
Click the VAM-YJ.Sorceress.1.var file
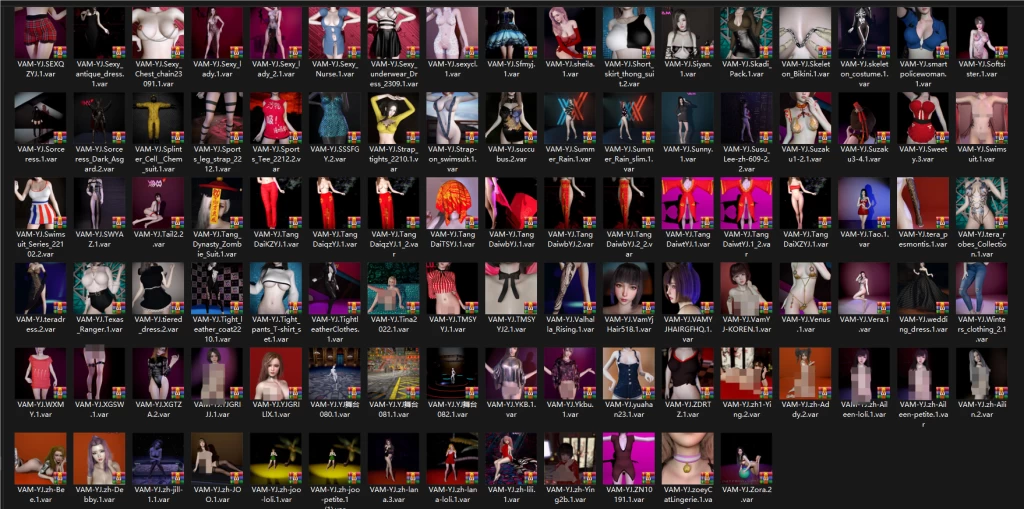point(40,118)
